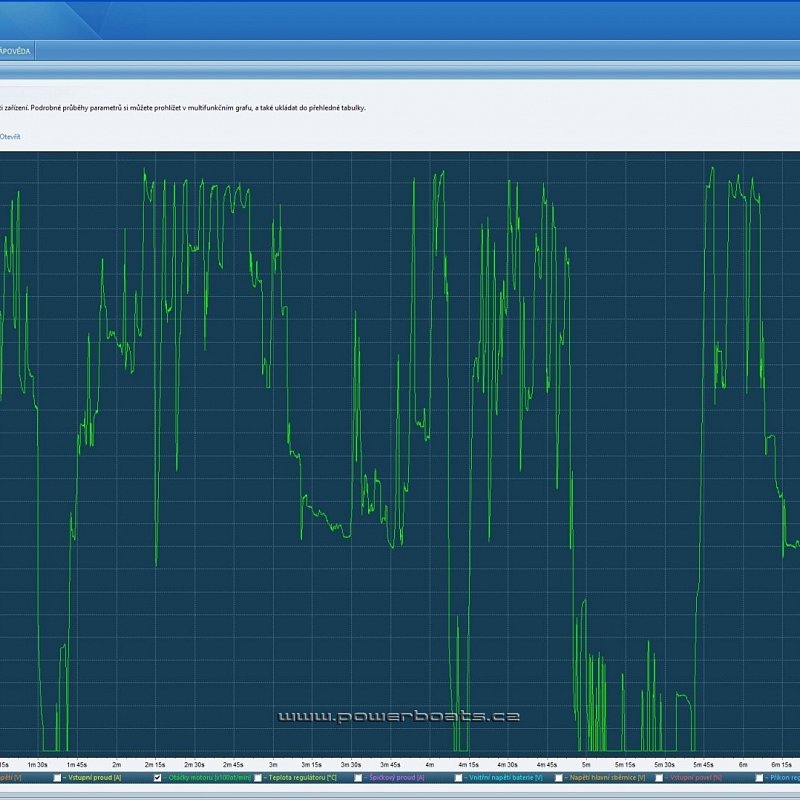
Task: Show the Špičkový proud [A] series
Action: [x=358, y=777]
